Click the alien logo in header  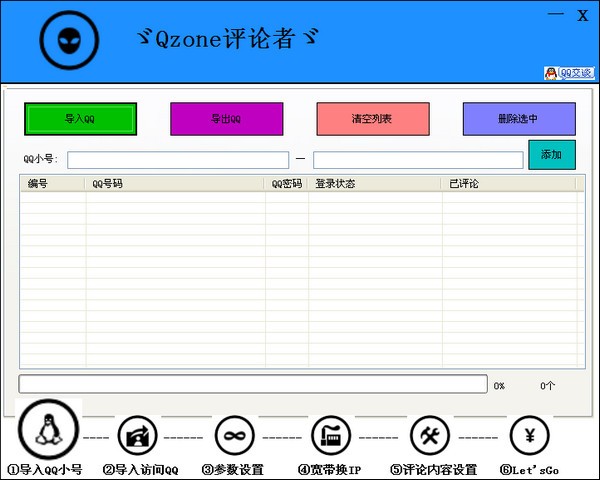[x=71, y=40]
